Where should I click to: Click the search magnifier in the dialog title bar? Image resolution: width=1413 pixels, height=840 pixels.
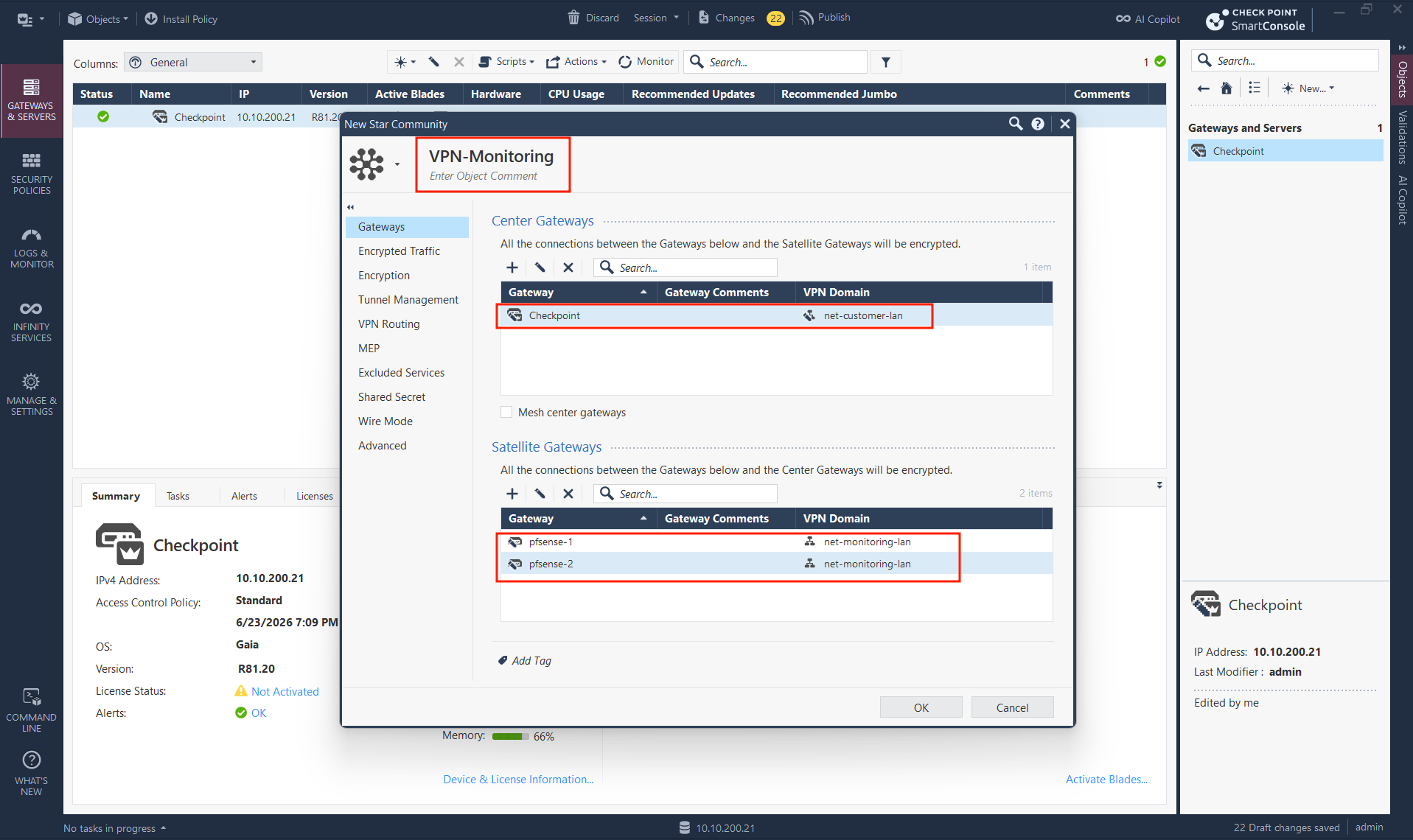pos(1016,124)
